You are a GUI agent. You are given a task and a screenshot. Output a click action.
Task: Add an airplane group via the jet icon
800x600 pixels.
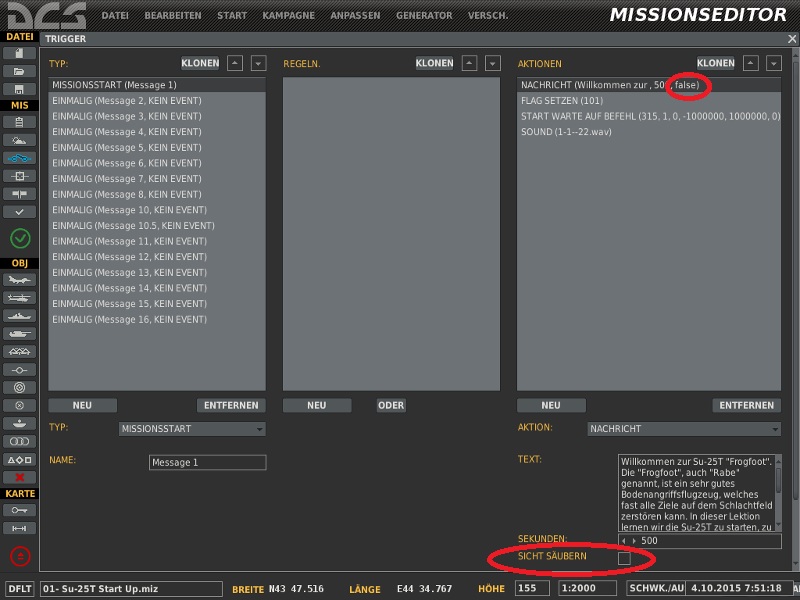coord(19,280)
